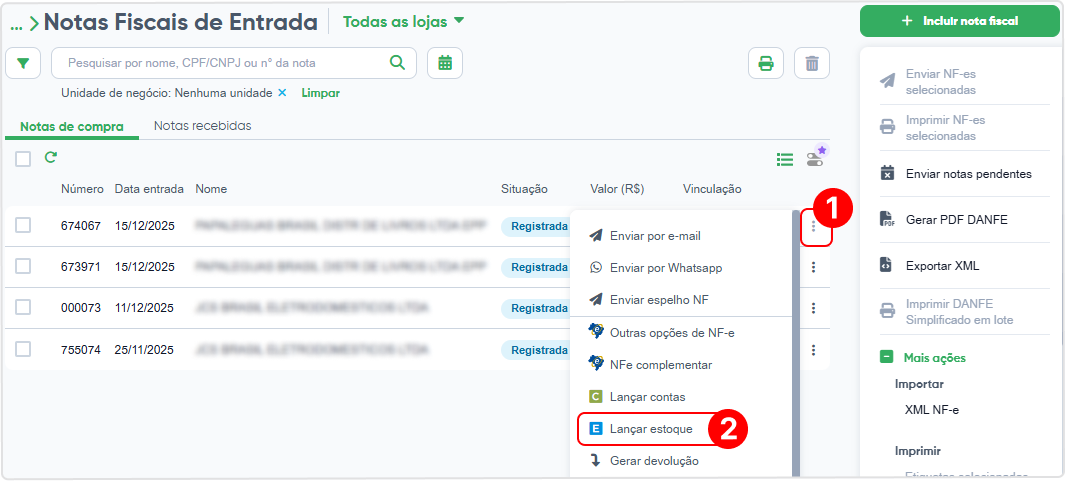The height and width of the screenshot is (481, 1065).
Task: Click the Data entrada column header
Action: coord(149,189)
